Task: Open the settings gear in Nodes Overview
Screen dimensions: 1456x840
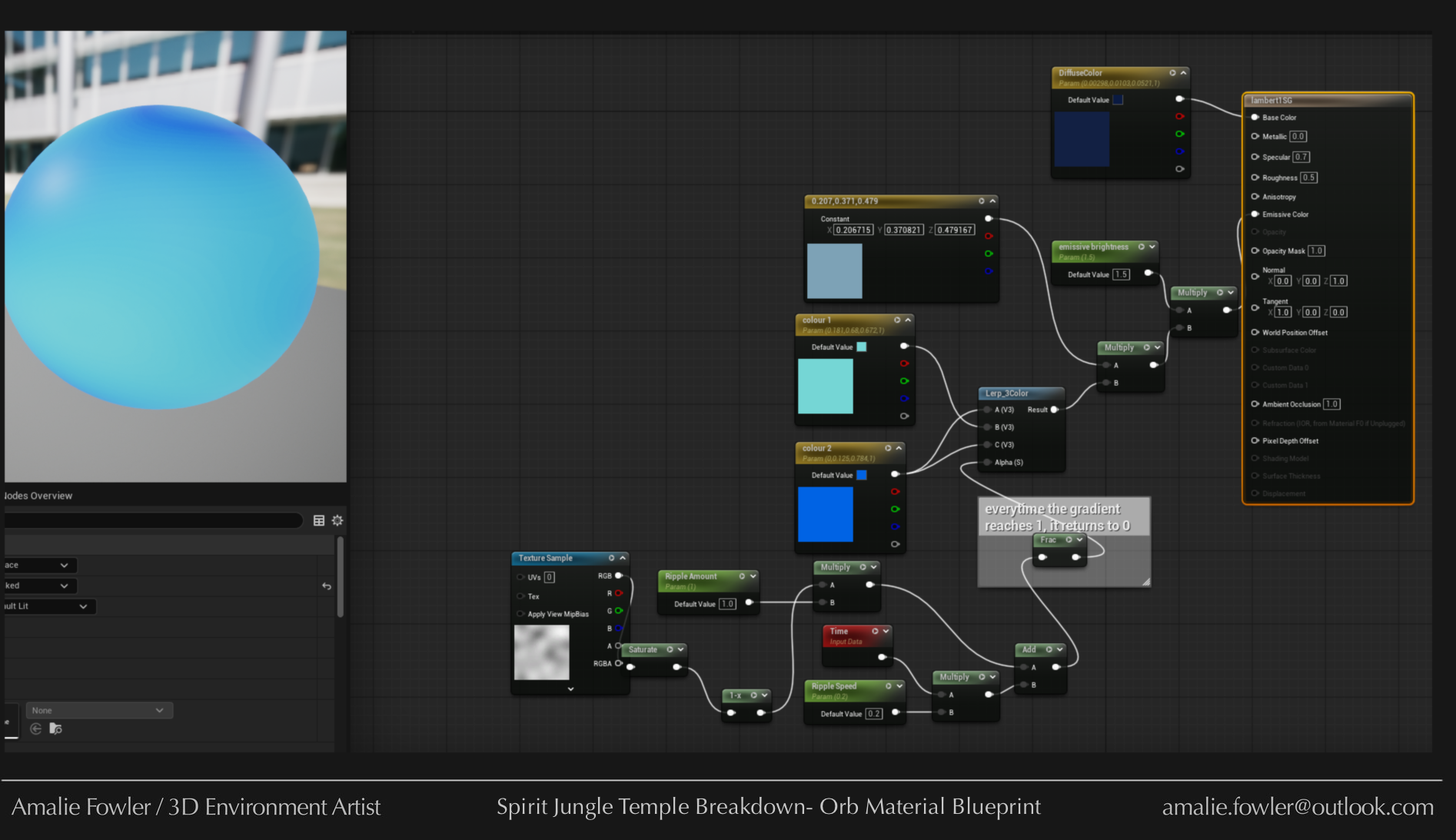Action: (337, 521)
